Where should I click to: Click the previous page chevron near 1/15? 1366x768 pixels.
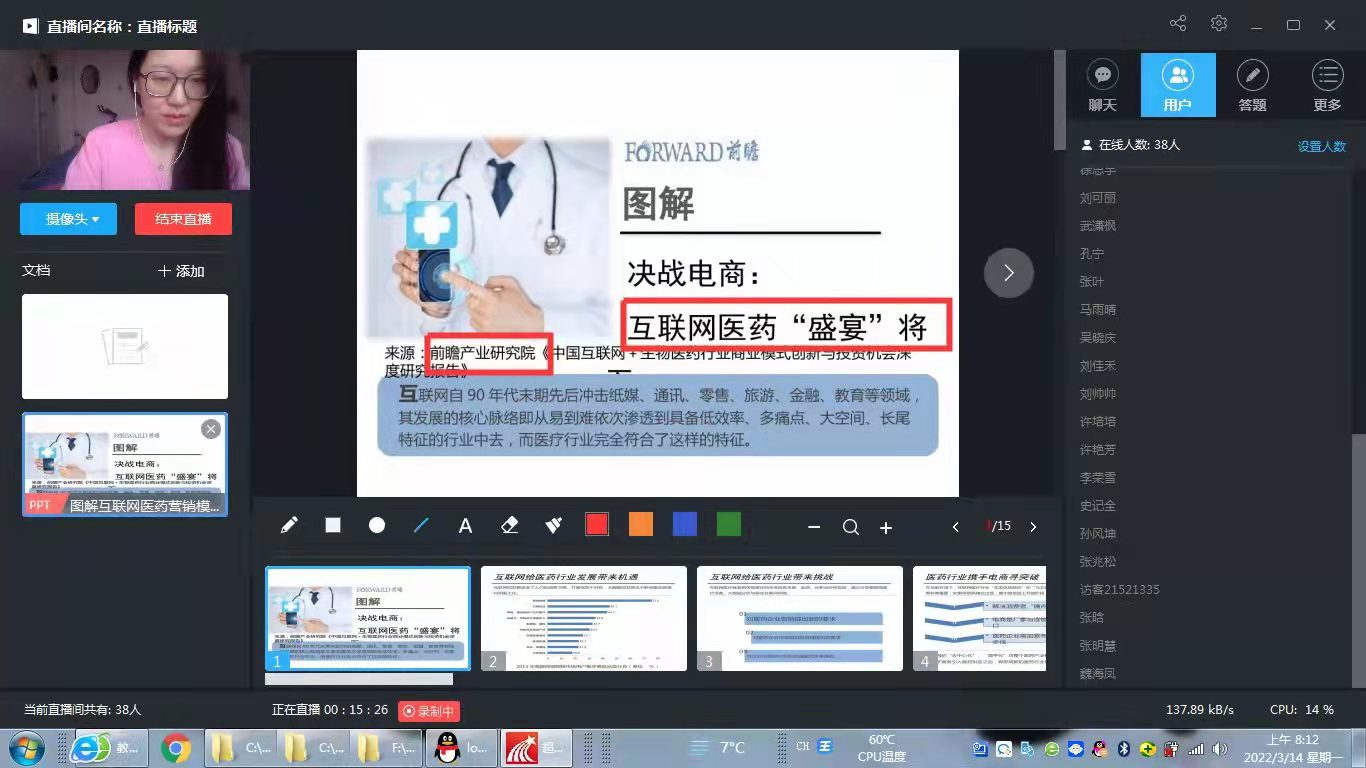tap(956, 527)
